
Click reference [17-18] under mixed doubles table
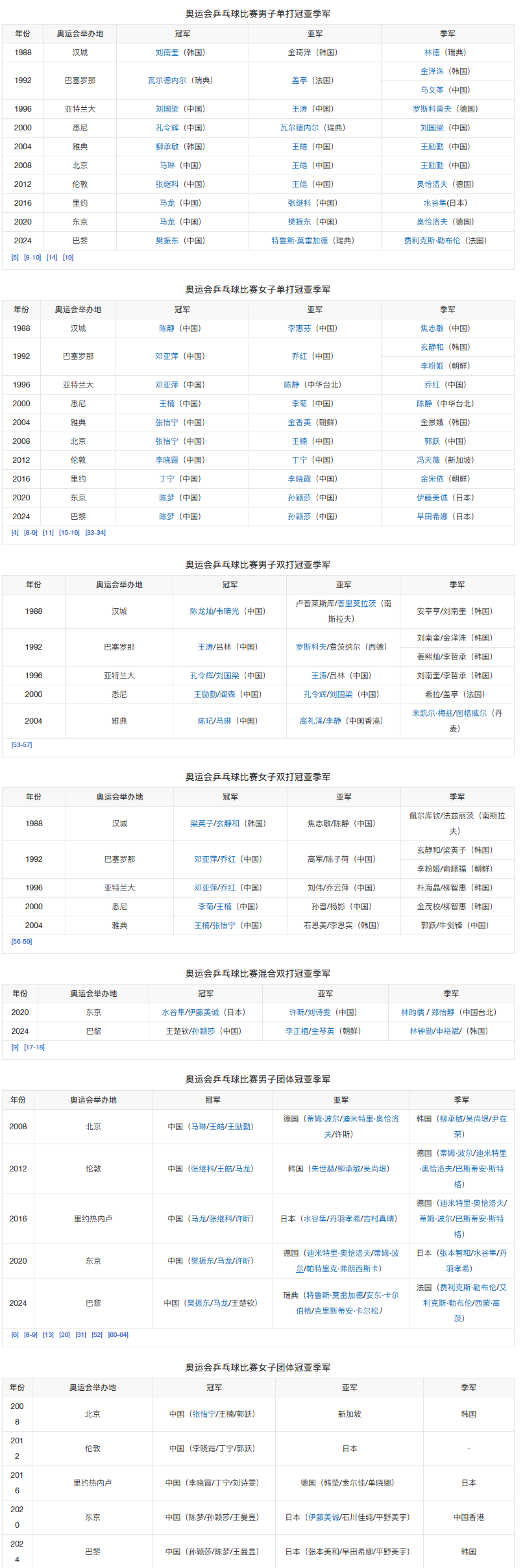point(34,1047)
